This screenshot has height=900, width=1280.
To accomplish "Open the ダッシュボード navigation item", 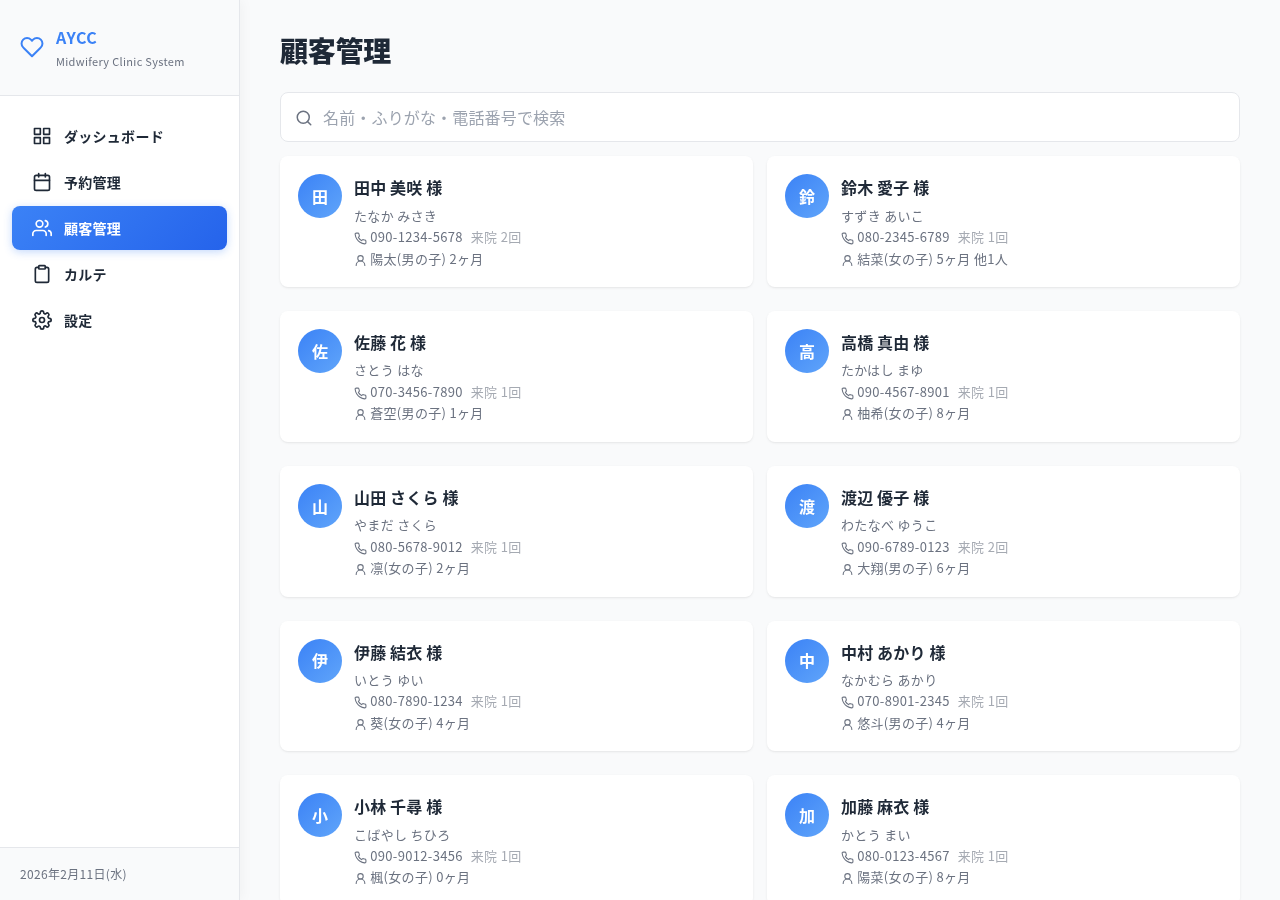I will [112, 135].
